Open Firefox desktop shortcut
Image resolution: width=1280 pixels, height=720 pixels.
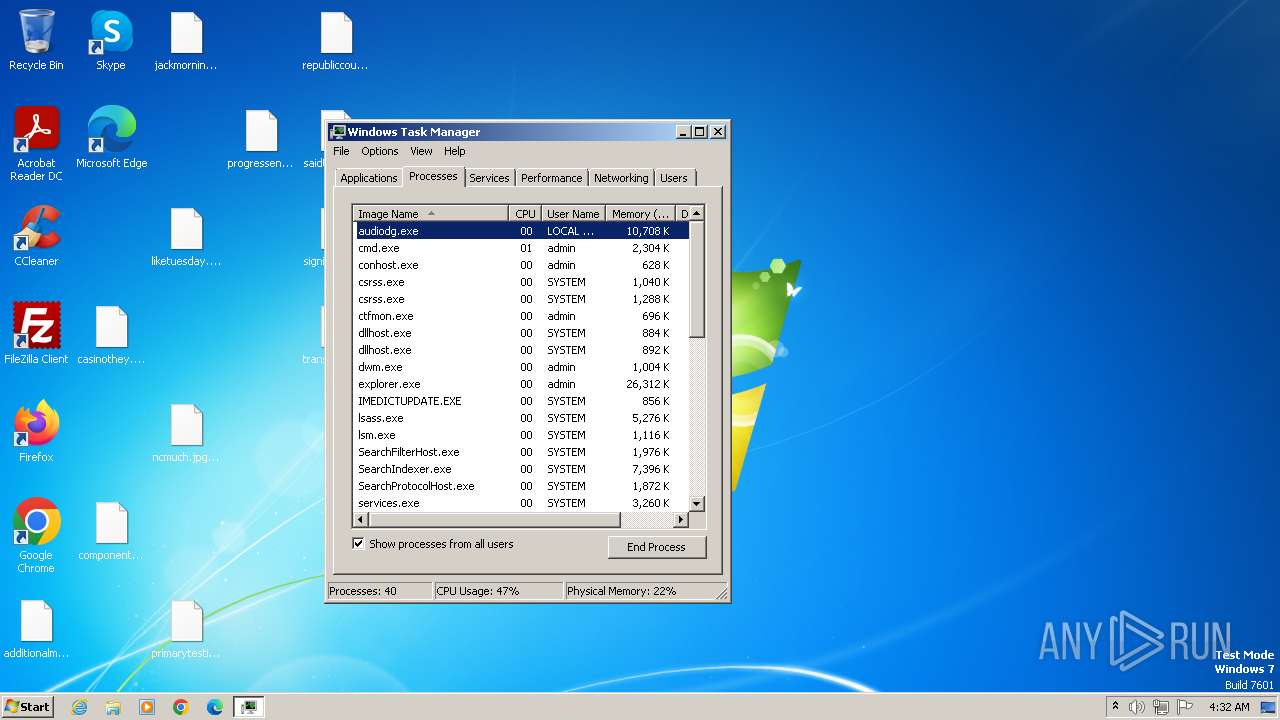point(36,432)
